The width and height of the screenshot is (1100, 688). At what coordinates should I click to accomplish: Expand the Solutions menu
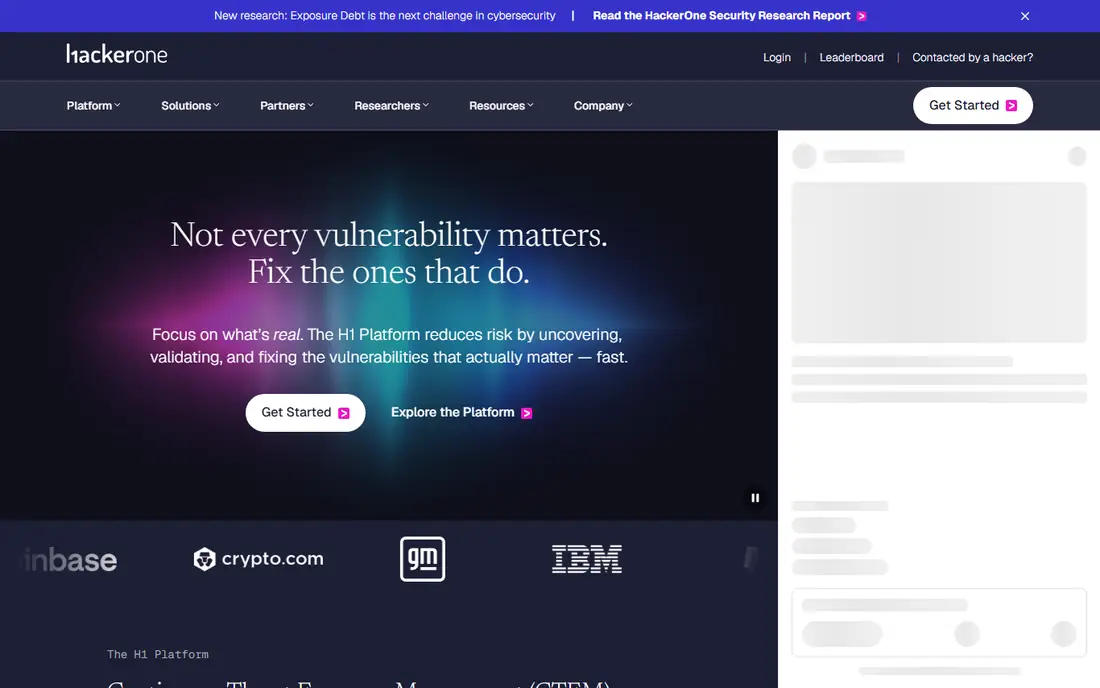coord(190,106)
